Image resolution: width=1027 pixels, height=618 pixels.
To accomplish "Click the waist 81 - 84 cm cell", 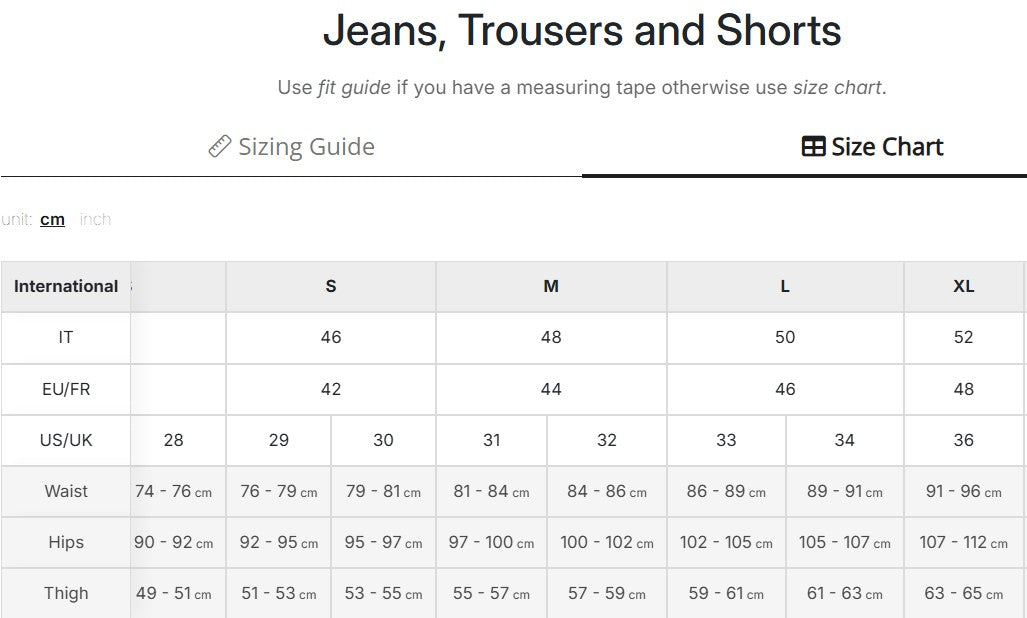I will tap(491, 491).
